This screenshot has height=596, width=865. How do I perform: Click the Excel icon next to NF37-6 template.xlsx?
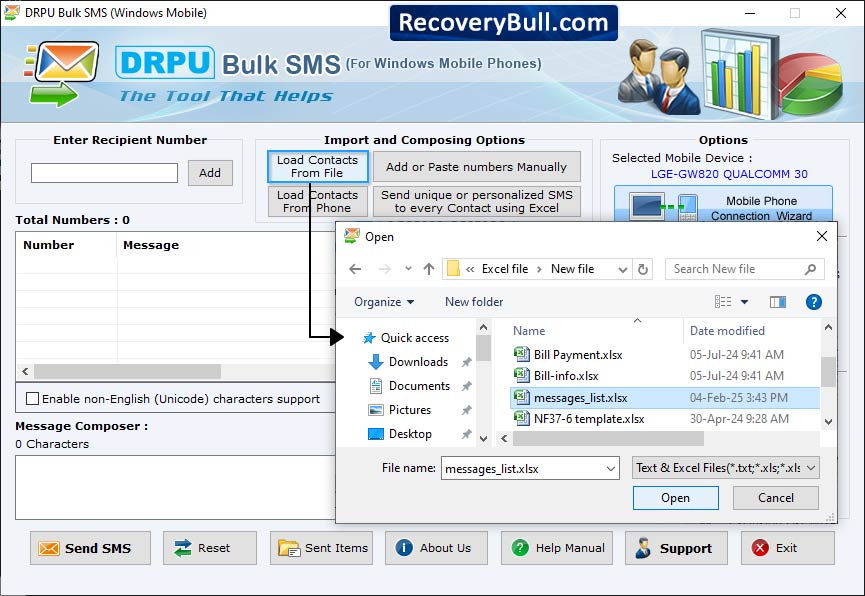521,418
